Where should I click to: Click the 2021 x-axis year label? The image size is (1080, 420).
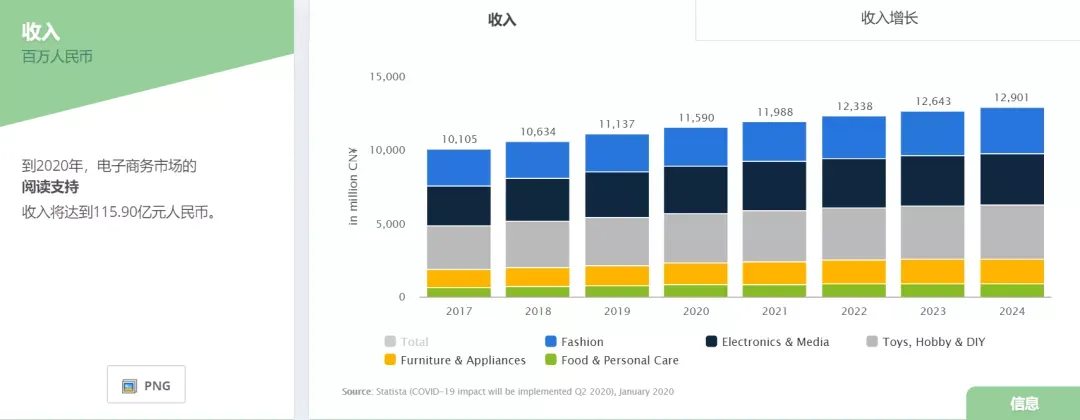775,311
